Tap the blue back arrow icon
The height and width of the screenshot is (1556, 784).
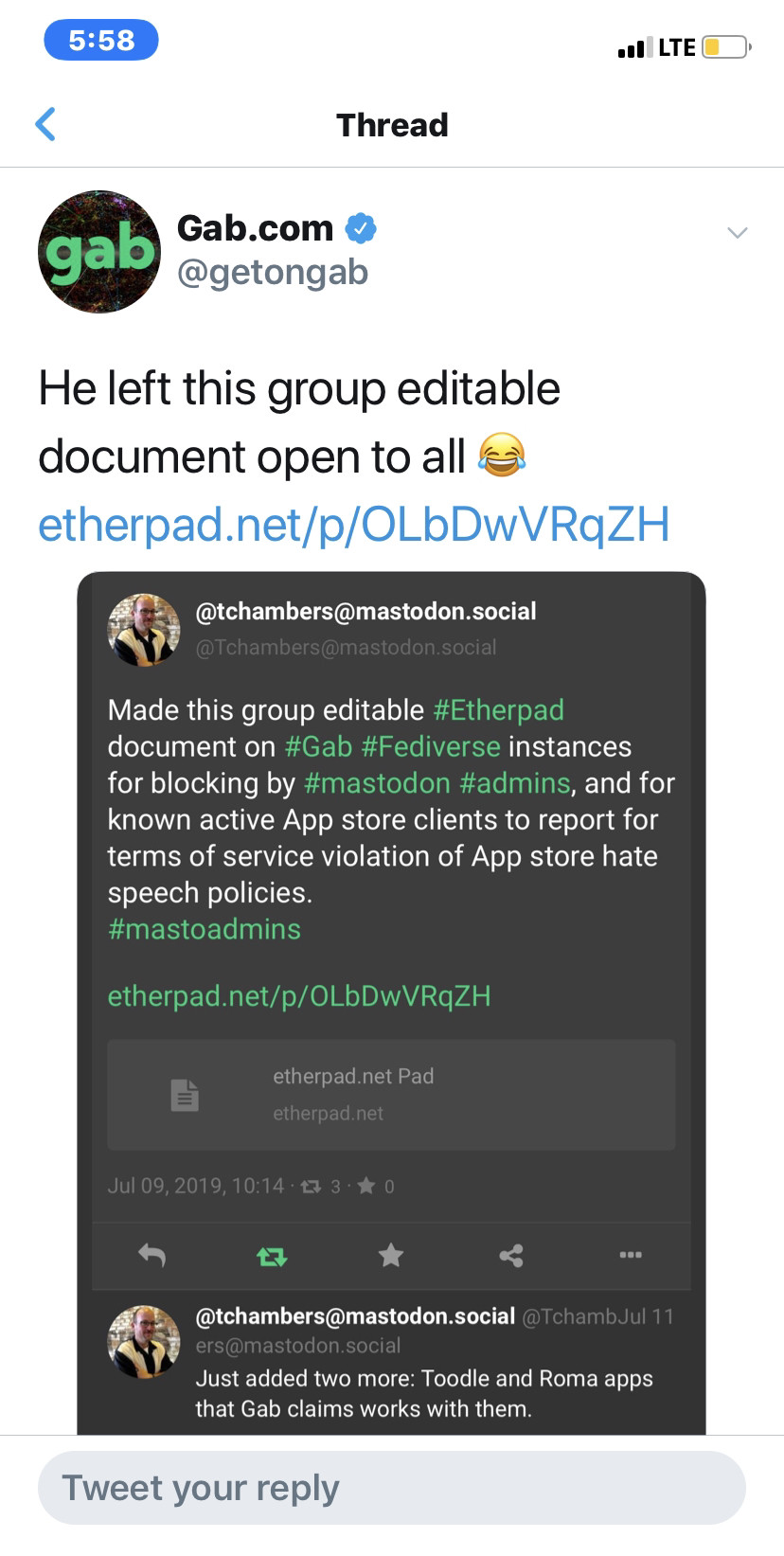pyautogui.click(x=45, y=124)
